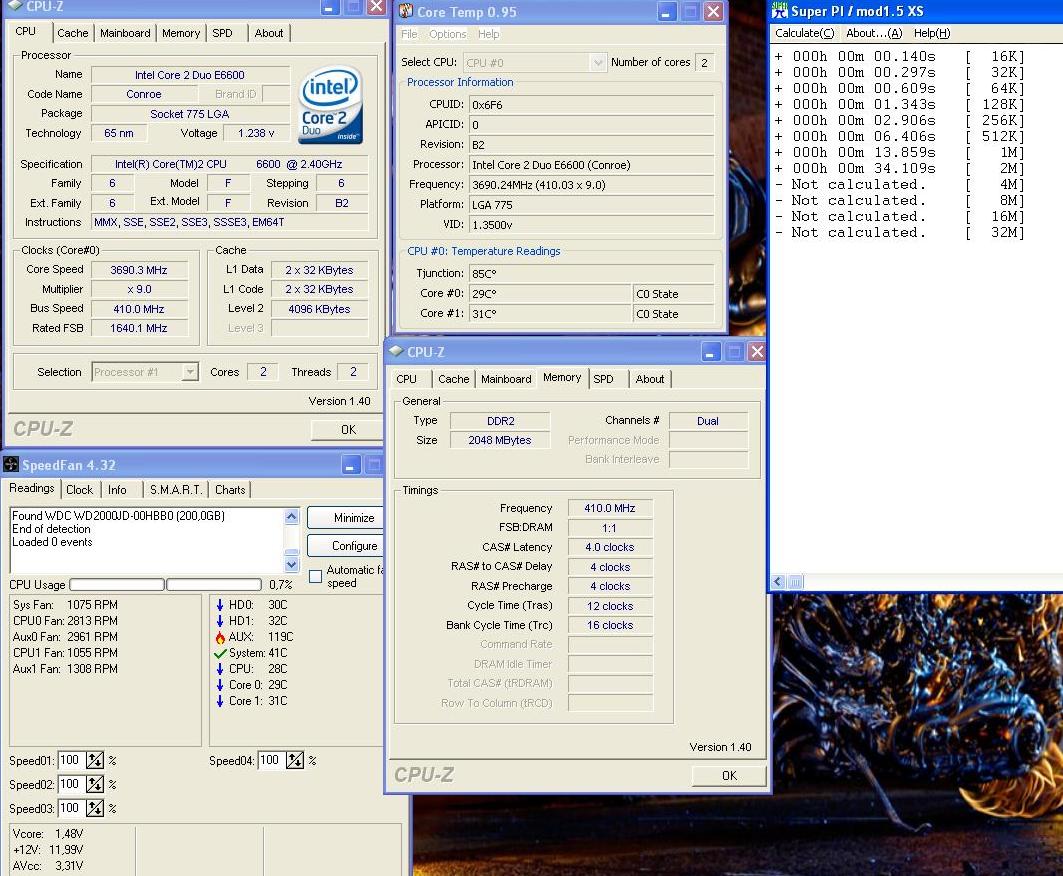Viewport: 1063px width, 876px height.
Task: Click OK button in top CPU-Z window
Action: point(348,430)
